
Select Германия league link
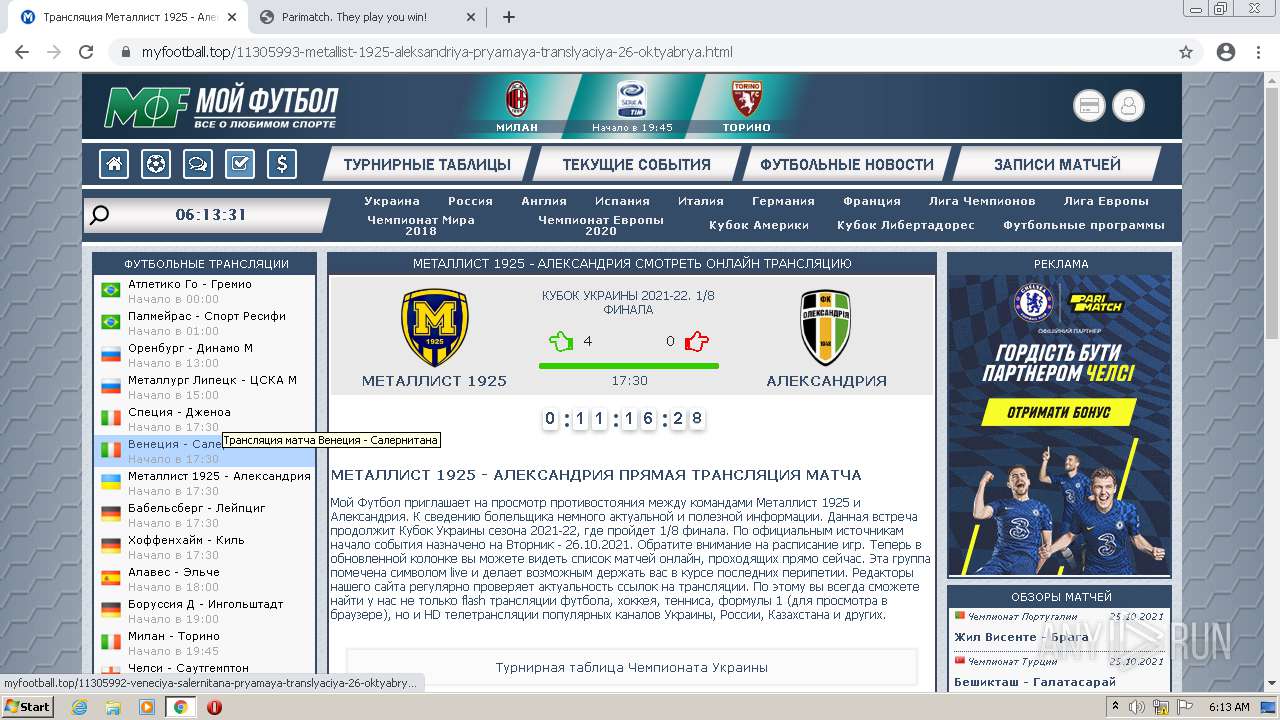(x=783, y=201)
